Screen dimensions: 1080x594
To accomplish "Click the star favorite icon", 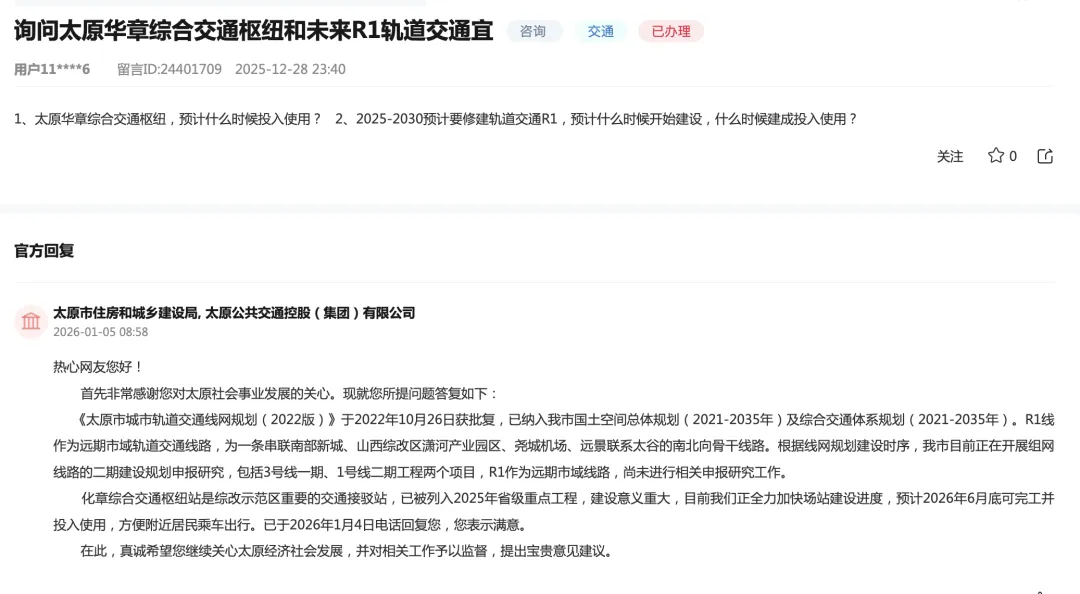I will (x=995, y=156).
